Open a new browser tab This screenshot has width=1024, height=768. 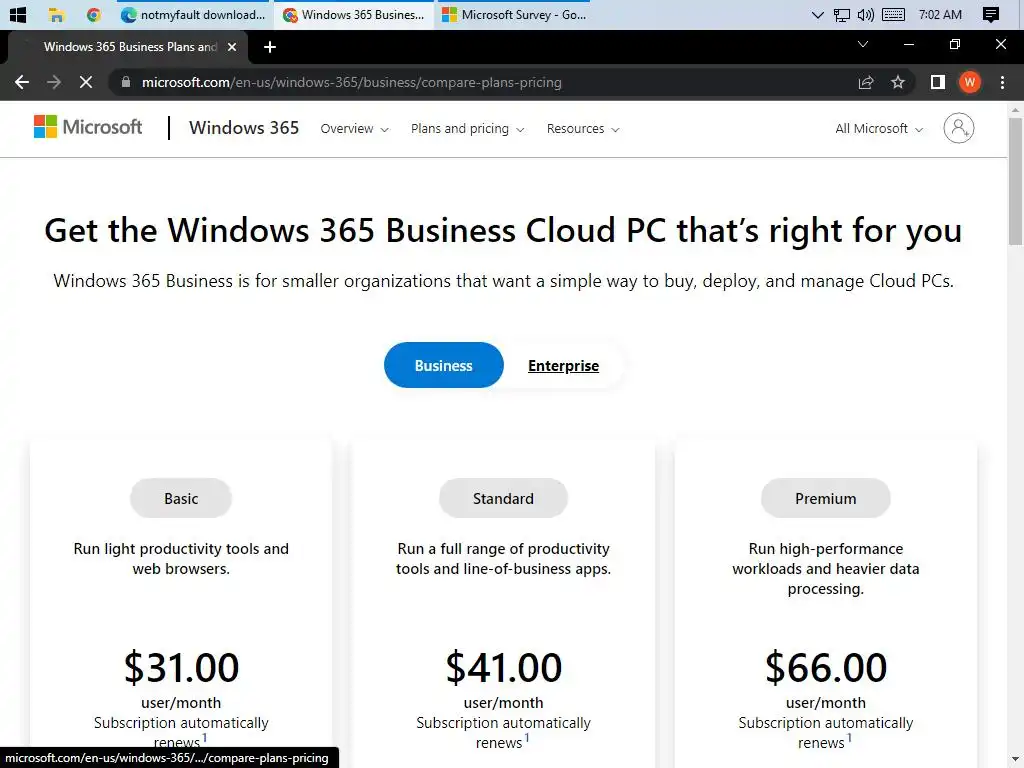click(x=270, y=47)
